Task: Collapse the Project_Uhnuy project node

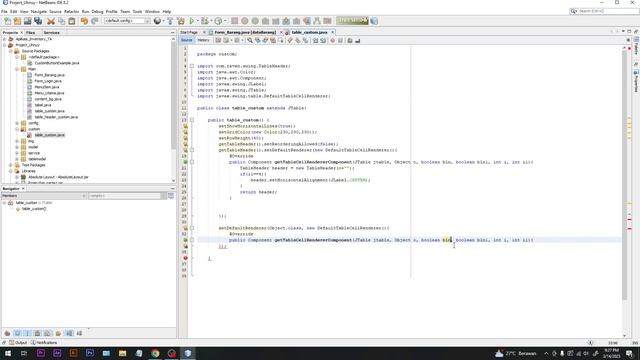Action: [x=4, y=45]
